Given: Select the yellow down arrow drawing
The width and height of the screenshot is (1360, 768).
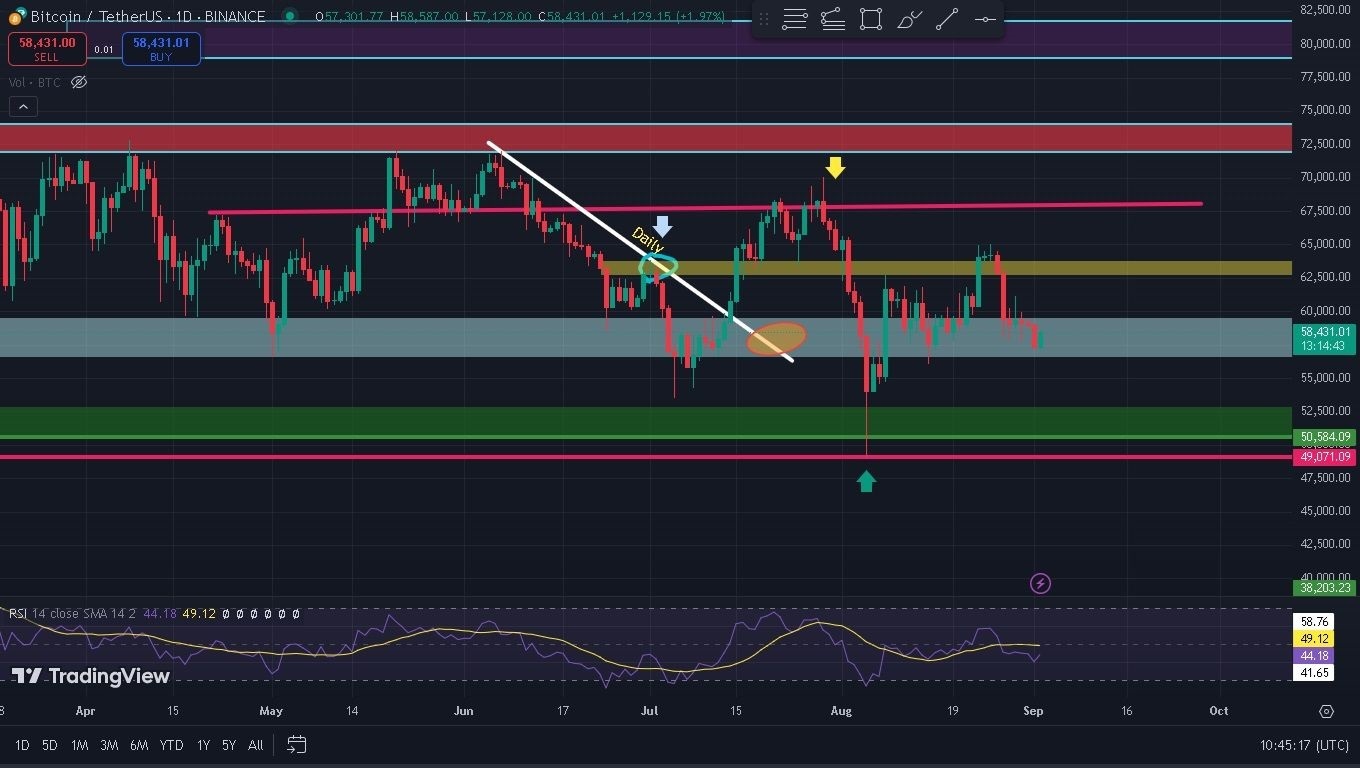Looking at the screenshot, I should (x=835, y=167).
